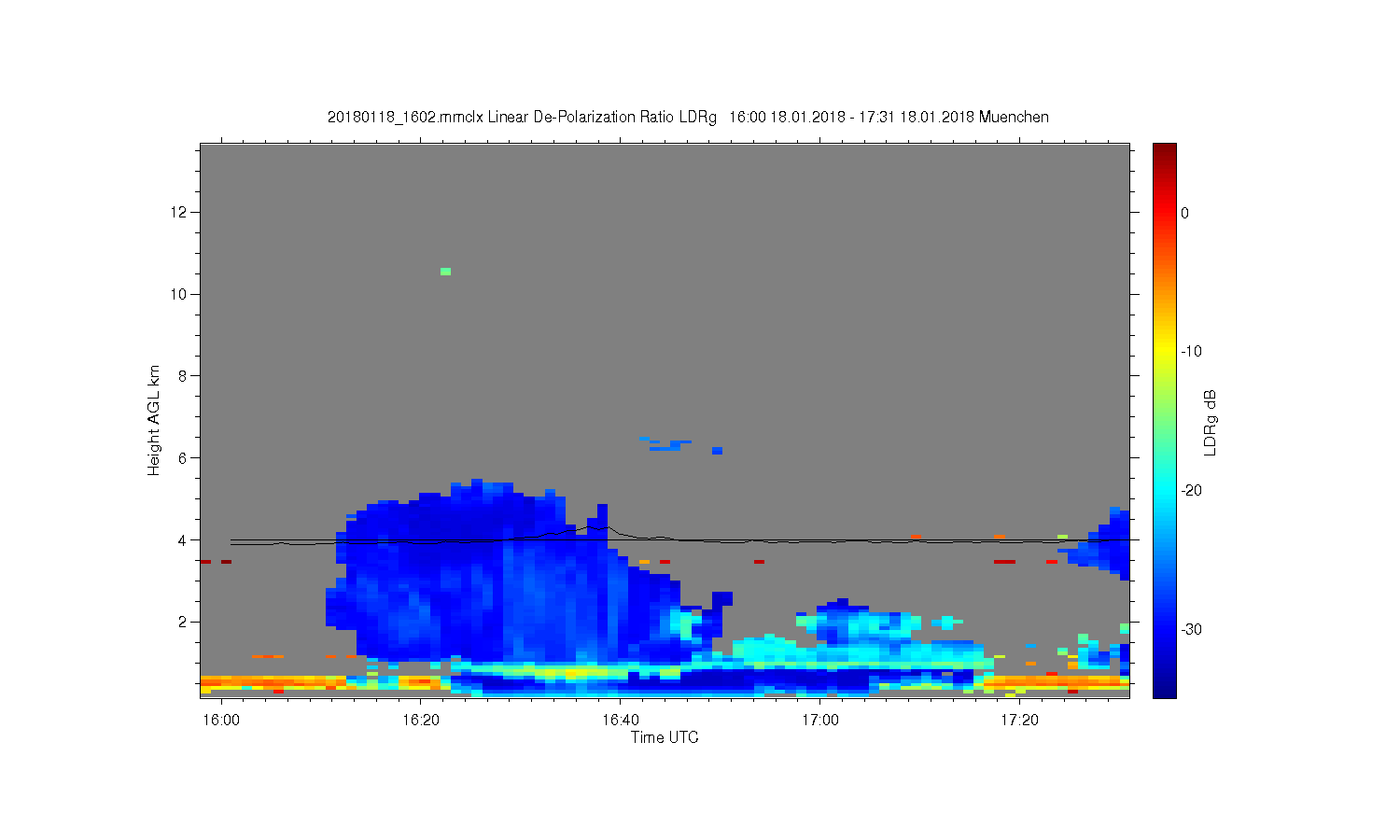Click the 16:20 time tick label
1400x840 pixels.
(421, 721)
